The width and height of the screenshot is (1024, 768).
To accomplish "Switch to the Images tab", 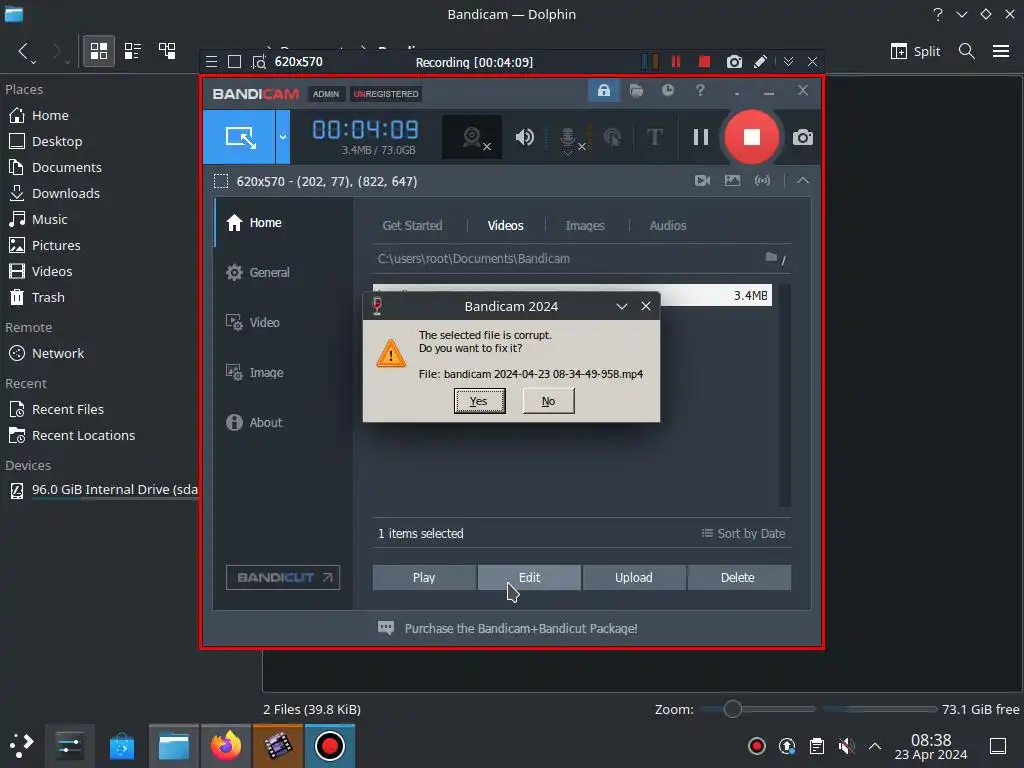I will tap(585, 225).
